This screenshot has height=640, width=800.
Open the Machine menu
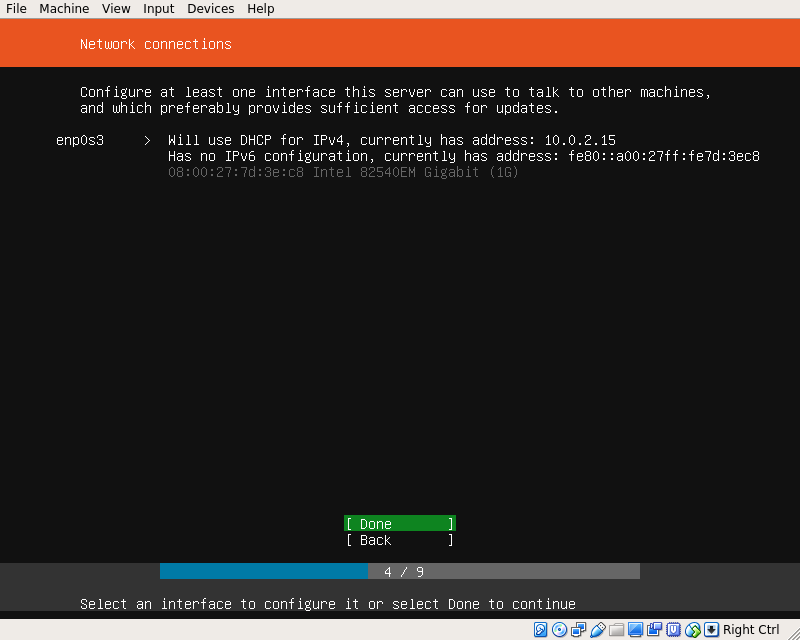[x=64, y=9]
